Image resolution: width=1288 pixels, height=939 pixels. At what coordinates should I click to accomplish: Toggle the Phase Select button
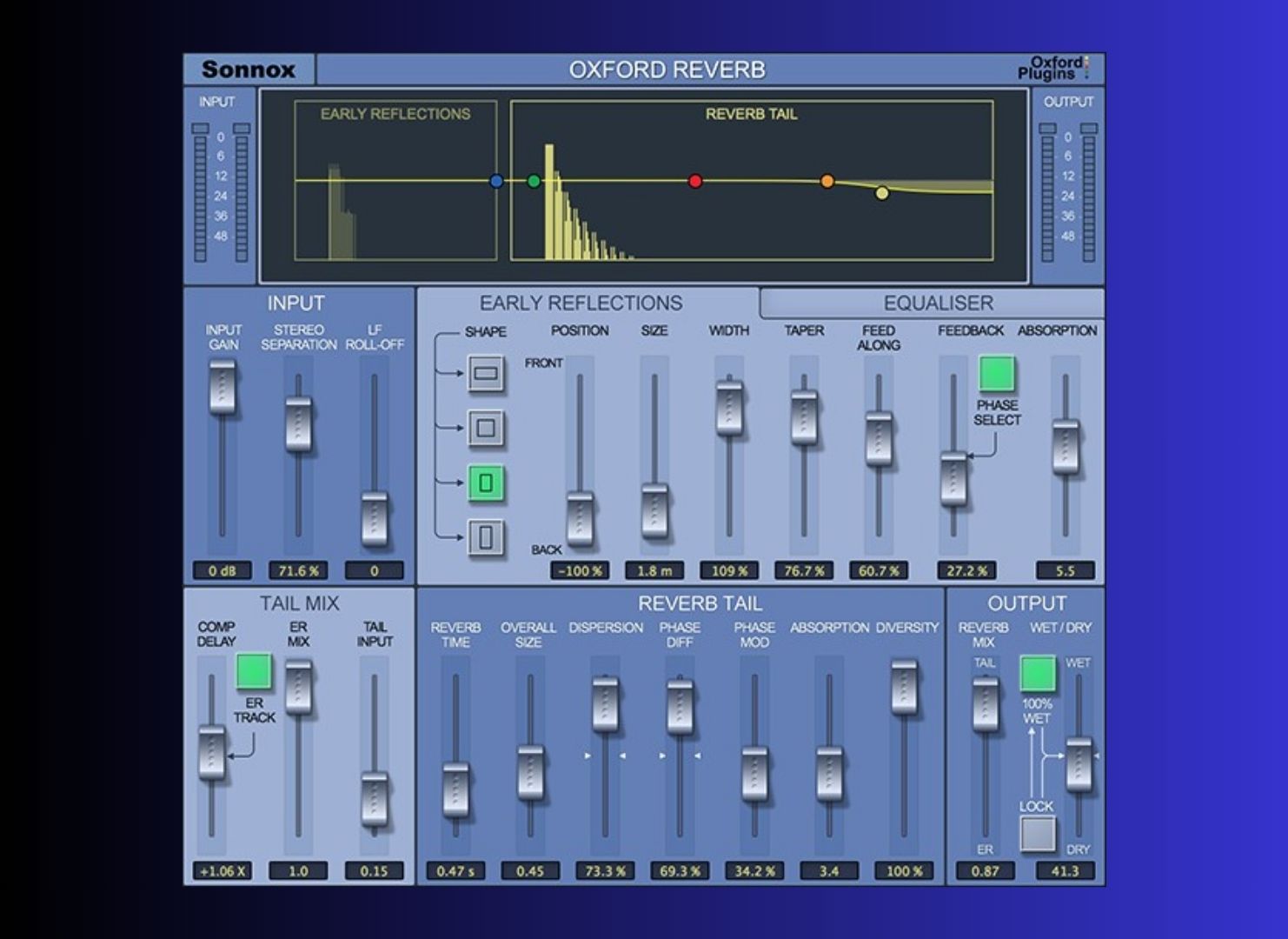[997, 374]
